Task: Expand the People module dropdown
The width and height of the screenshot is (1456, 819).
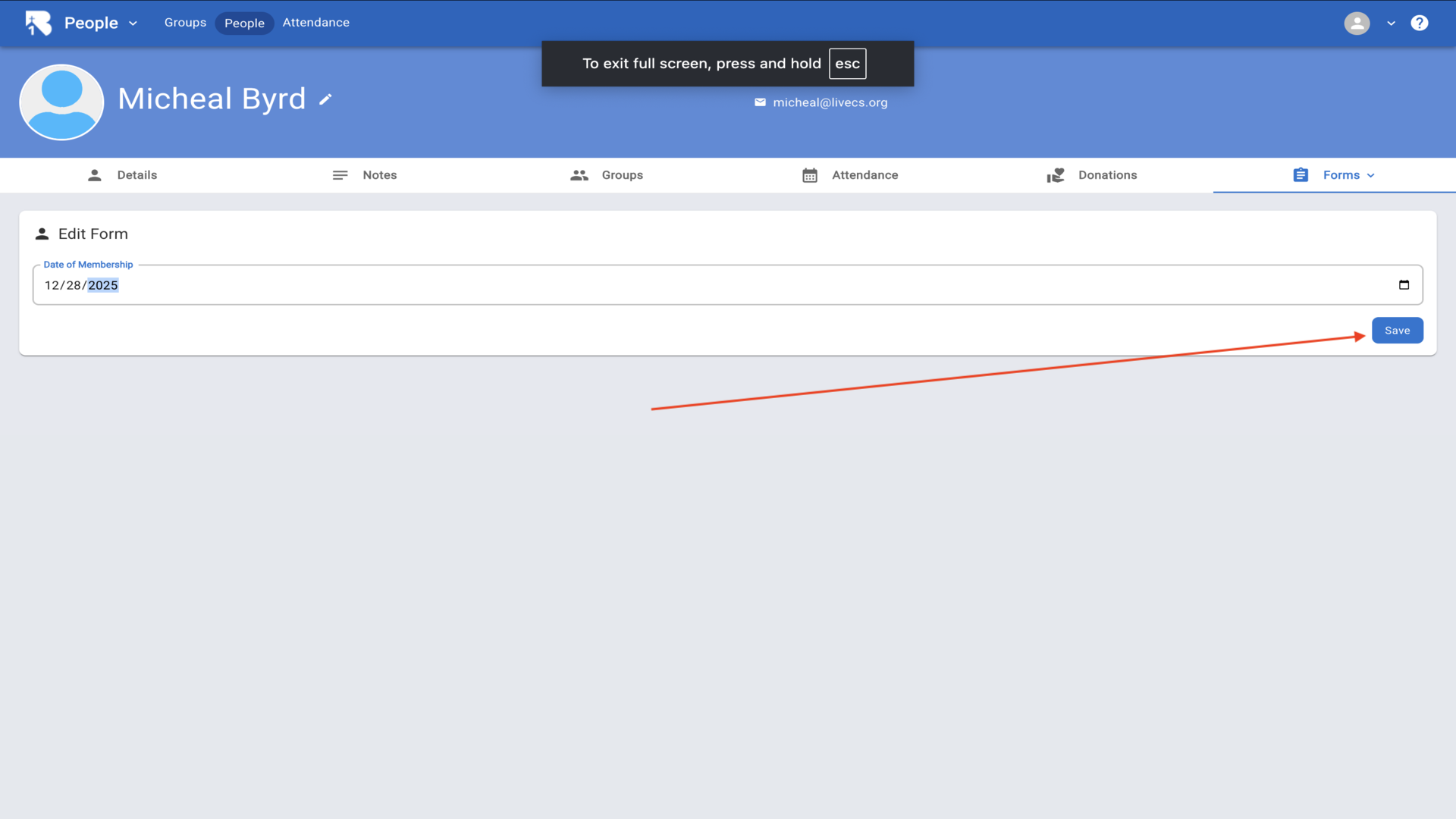Action: [133, 24]
